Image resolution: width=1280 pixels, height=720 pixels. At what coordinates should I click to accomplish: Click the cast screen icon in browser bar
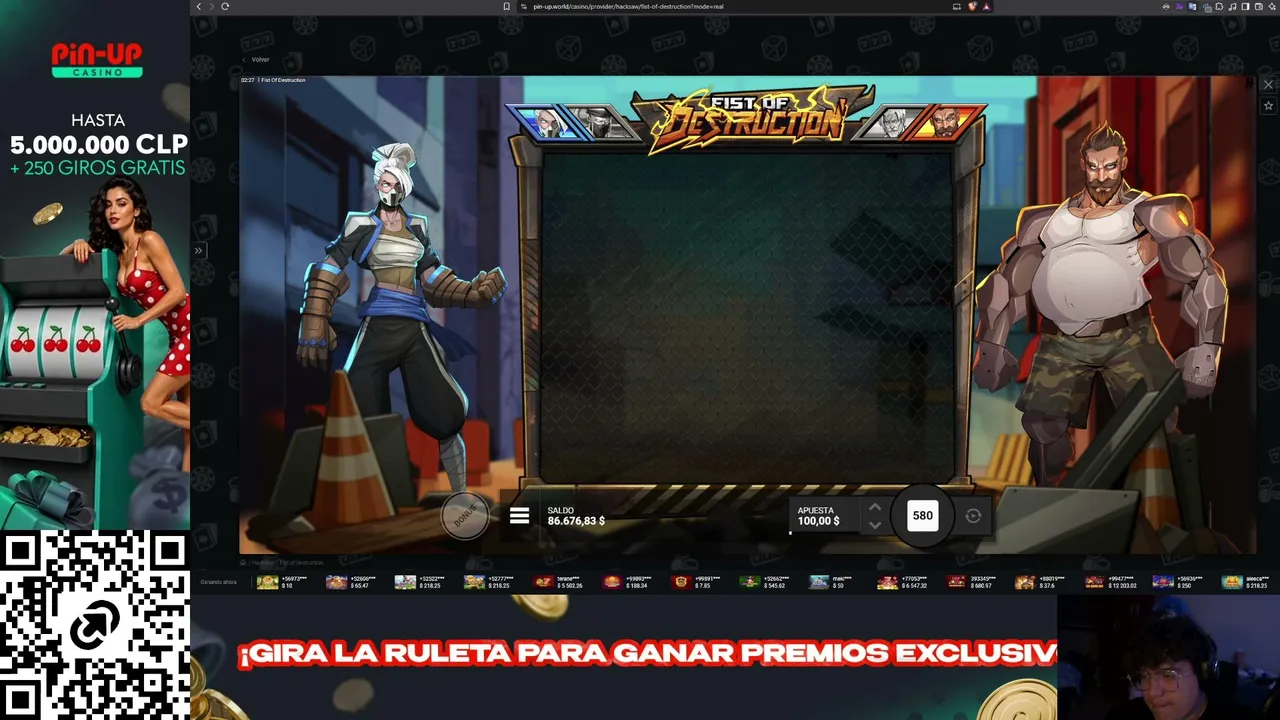pyautogui.click(x=957, y=6)
